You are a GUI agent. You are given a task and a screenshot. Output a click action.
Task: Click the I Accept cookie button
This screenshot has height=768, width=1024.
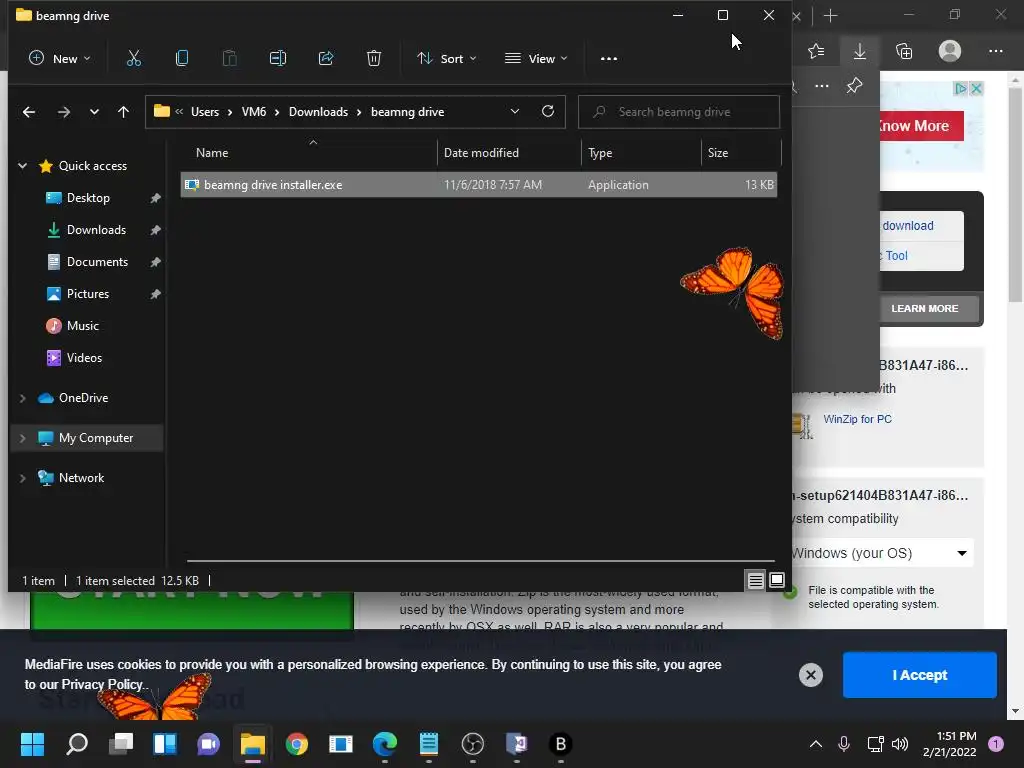pos(920,675)
